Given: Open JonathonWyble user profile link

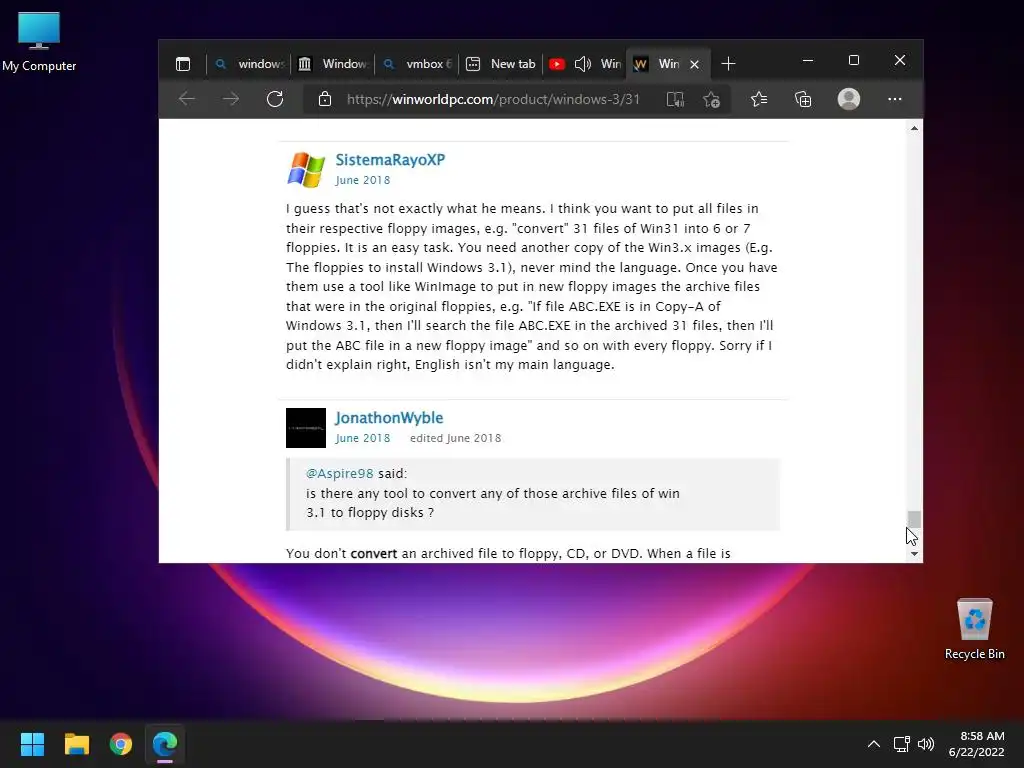Looking at the screenshot, I should click(x=389, y=418).
